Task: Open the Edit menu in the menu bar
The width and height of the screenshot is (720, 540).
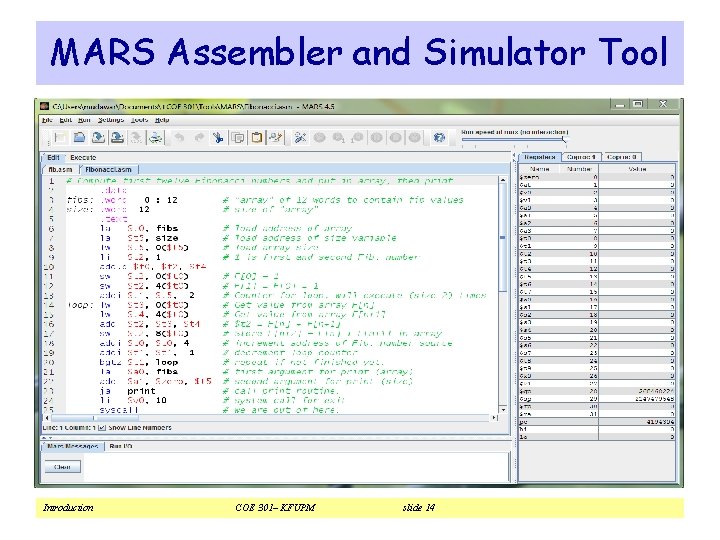Action: pyautogui.click(x=66, y=120)
